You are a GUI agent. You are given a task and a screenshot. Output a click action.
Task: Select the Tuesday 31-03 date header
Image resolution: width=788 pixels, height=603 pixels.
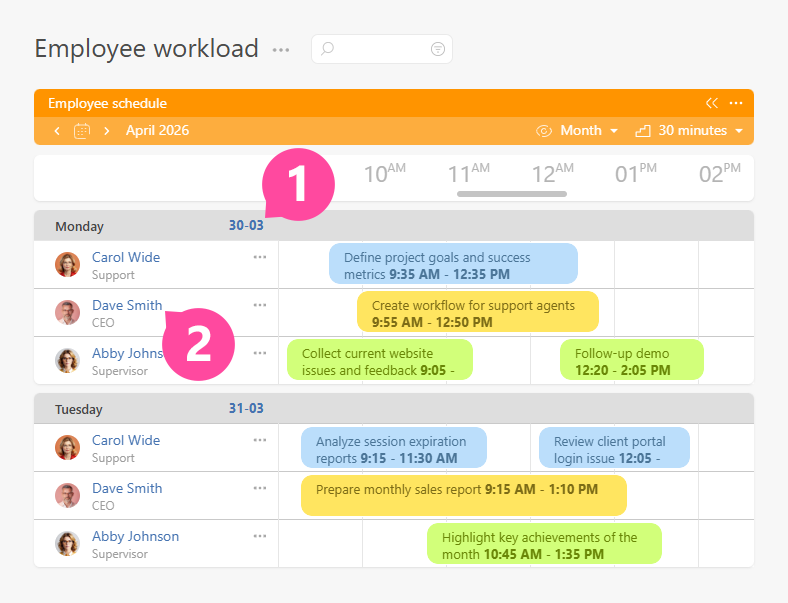pos(245,409)
